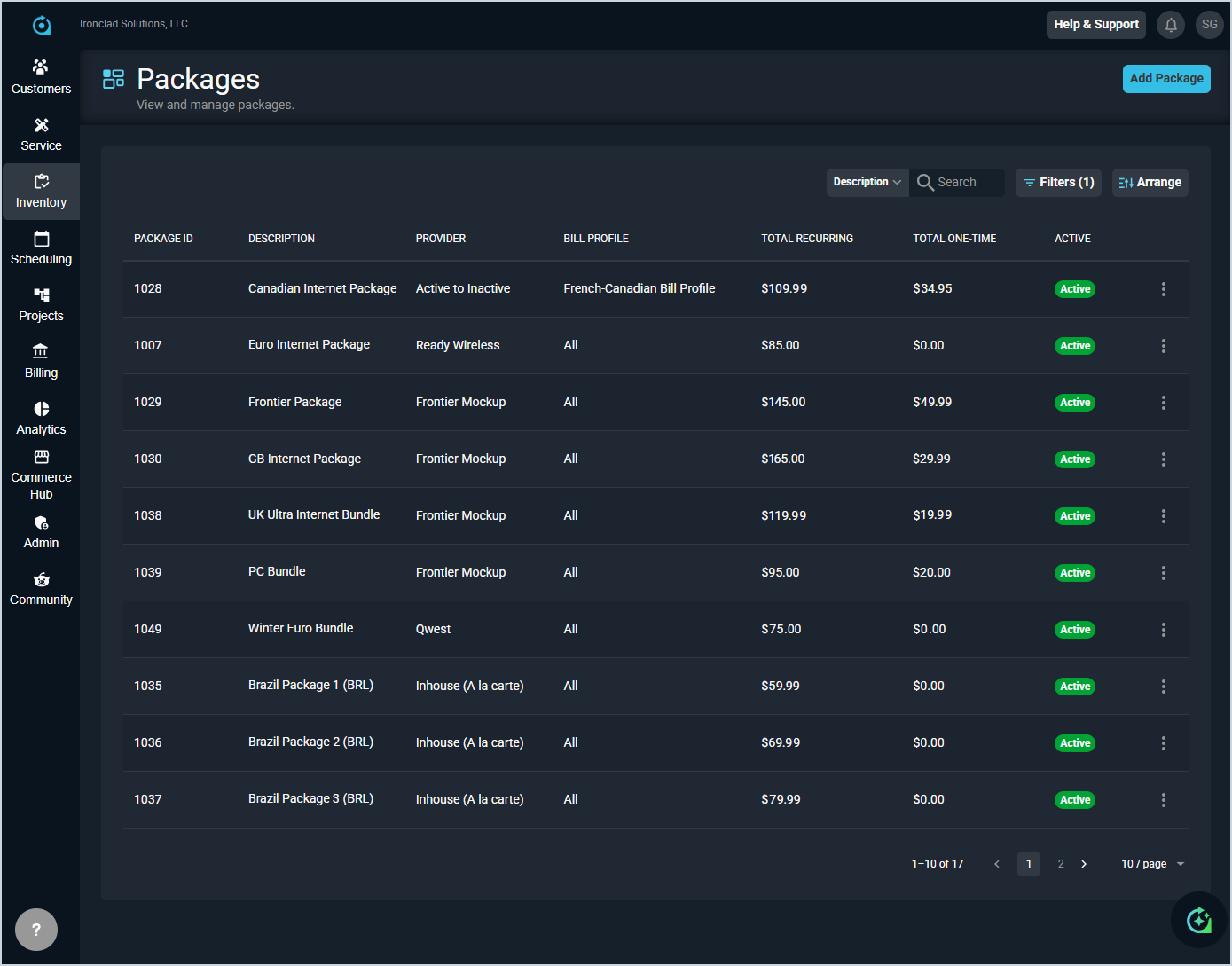Open the AI assistant sparkle icon

tap(1198, 920)
